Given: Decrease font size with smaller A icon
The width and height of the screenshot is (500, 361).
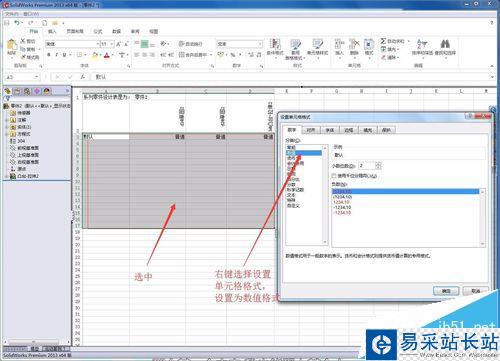Looking at the screenshot, I should [x=126, y=44].
